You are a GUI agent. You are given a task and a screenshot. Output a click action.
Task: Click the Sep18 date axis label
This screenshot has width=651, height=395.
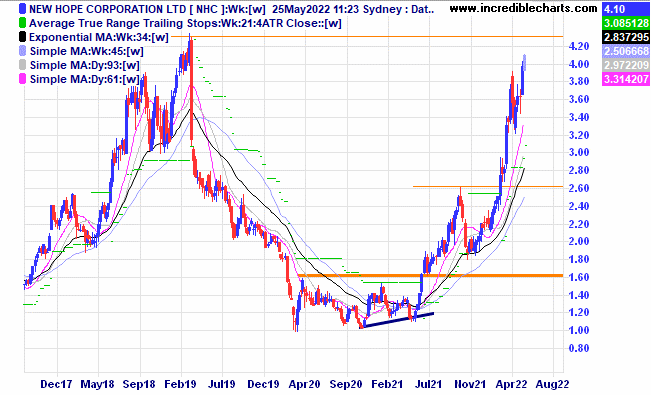coord(139,384)
